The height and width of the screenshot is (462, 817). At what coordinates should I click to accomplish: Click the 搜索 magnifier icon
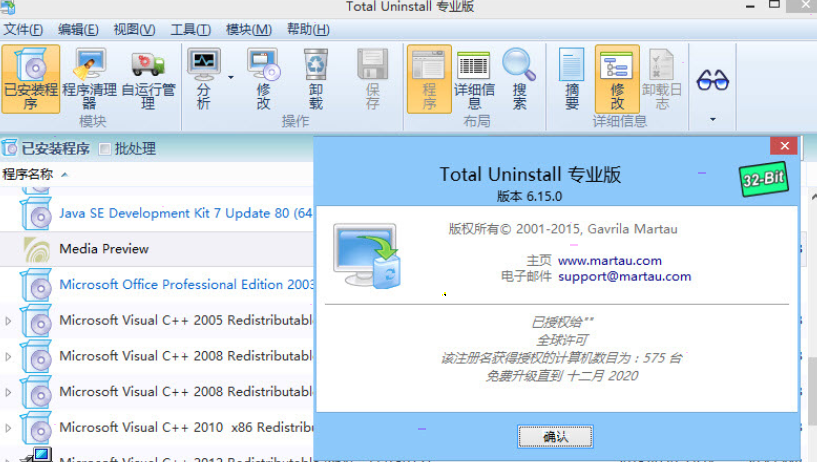(x=519, y=79)
